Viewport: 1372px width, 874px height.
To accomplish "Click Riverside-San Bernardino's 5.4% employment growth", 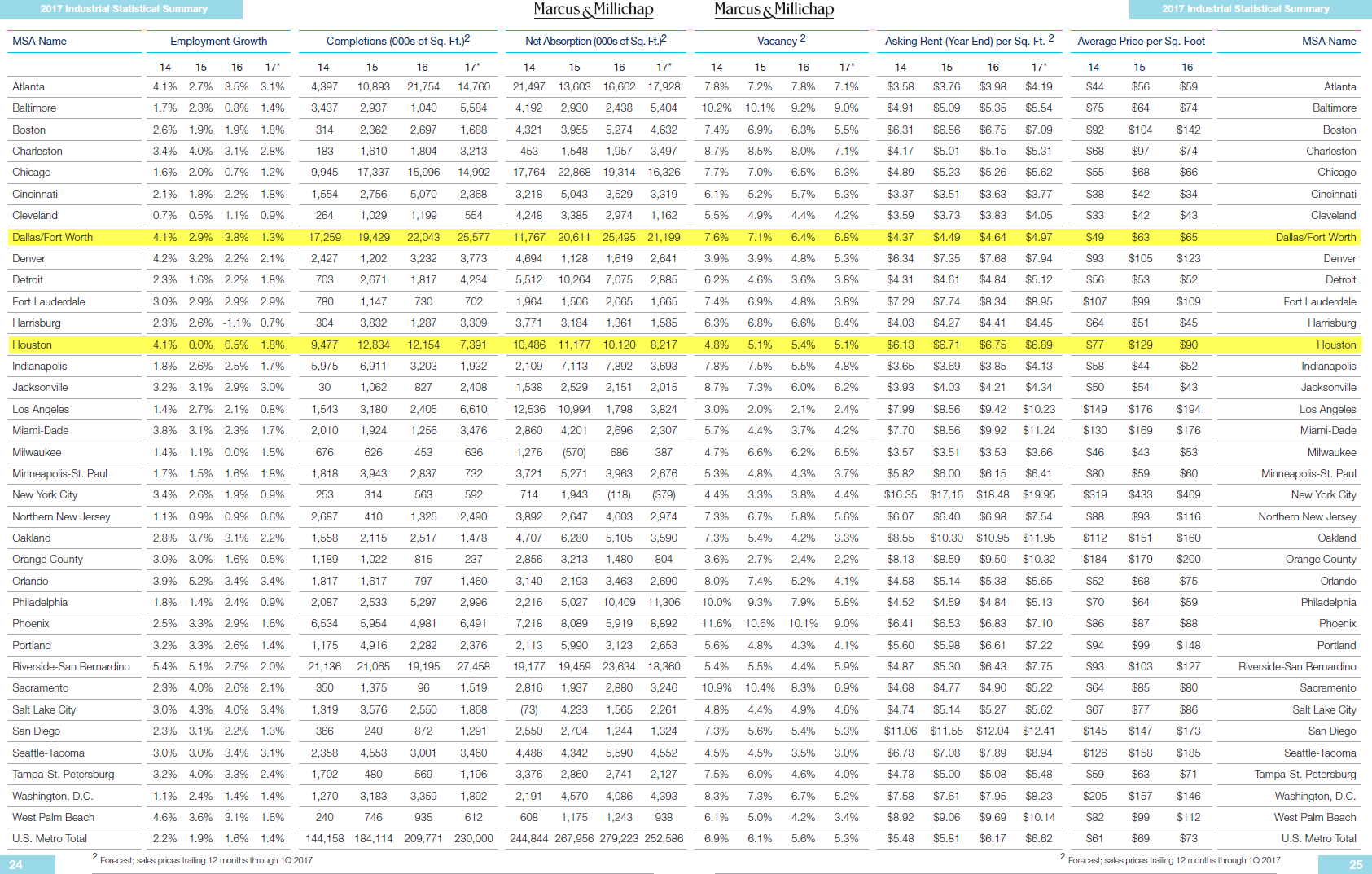I will 164,666.
